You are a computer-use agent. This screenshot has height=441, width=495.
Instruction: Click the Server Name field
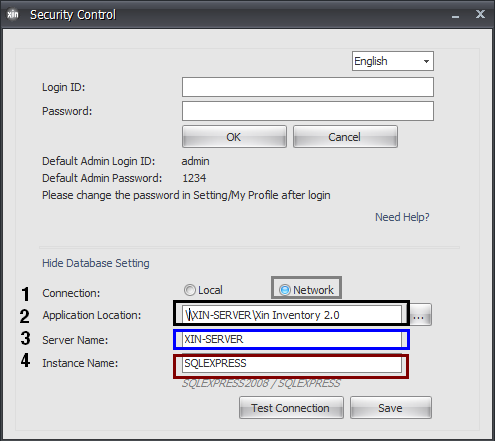tap(292, 339)
